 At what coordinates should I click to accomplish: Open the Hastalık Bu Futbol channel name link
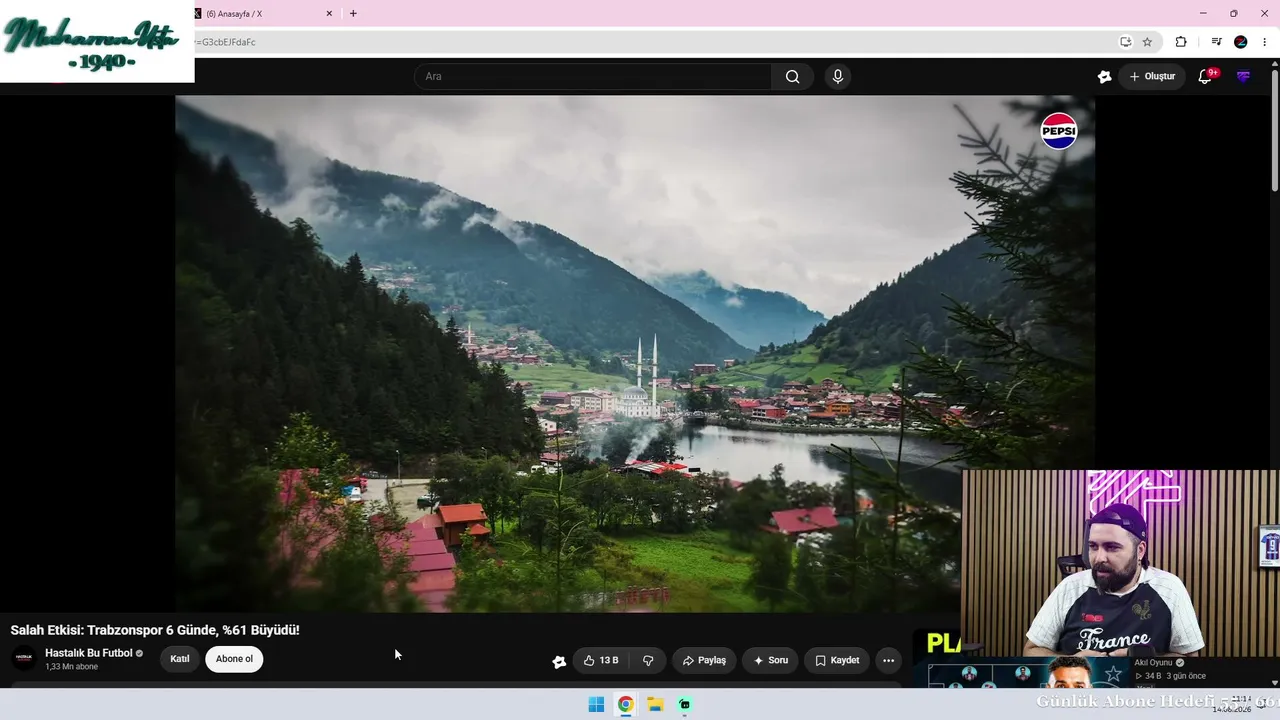coord(89,653)
